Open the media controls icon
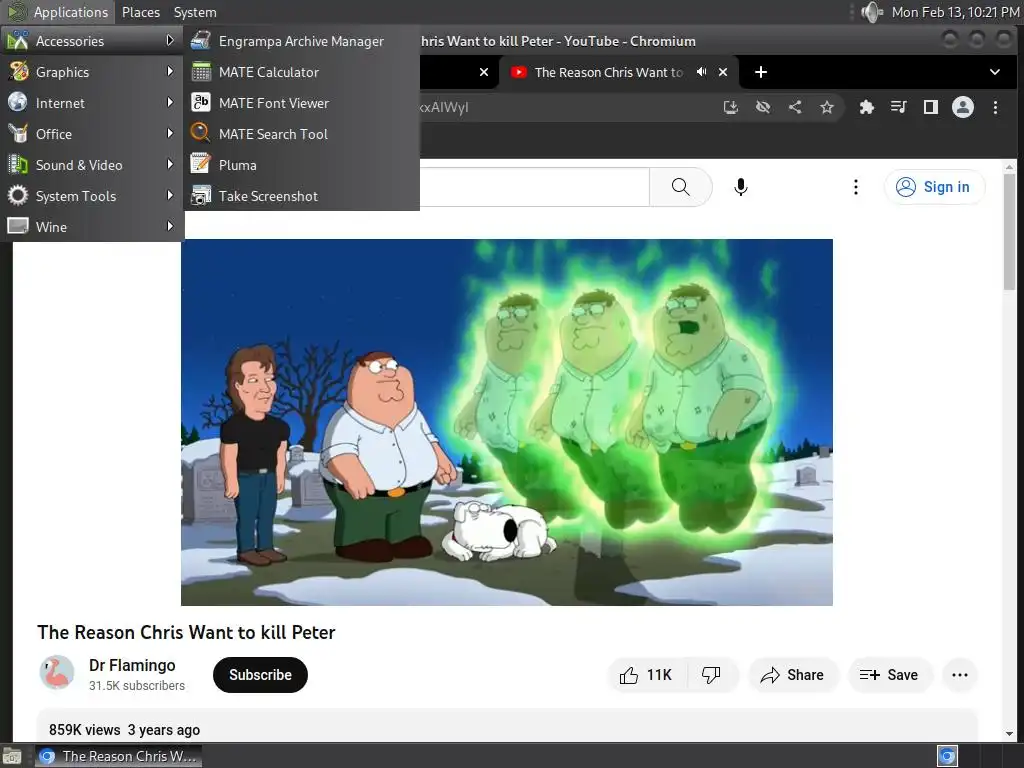 click(x=899, y=107)
